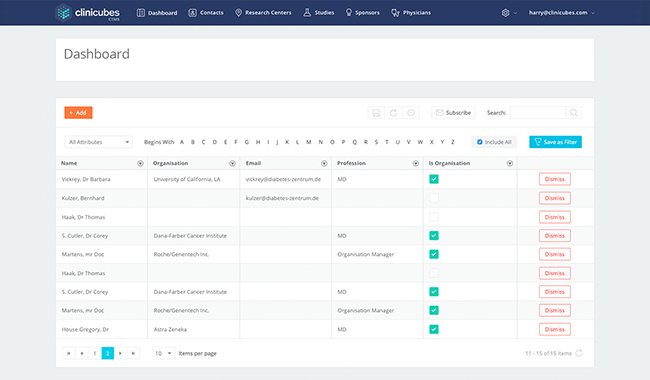Screen dimensions: 650x380
Task: Click University of California, LA cell
Action: pos(187,179)
